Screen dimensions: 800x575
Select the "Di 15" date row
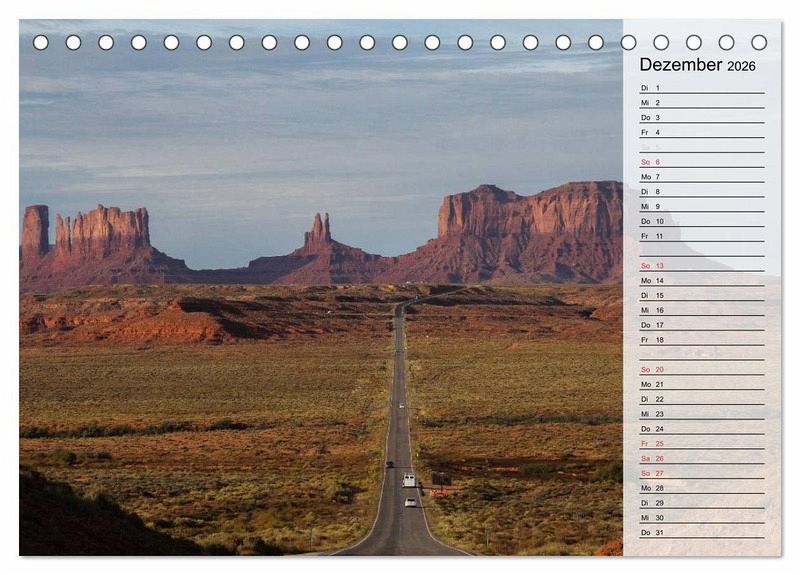point(702,295)
